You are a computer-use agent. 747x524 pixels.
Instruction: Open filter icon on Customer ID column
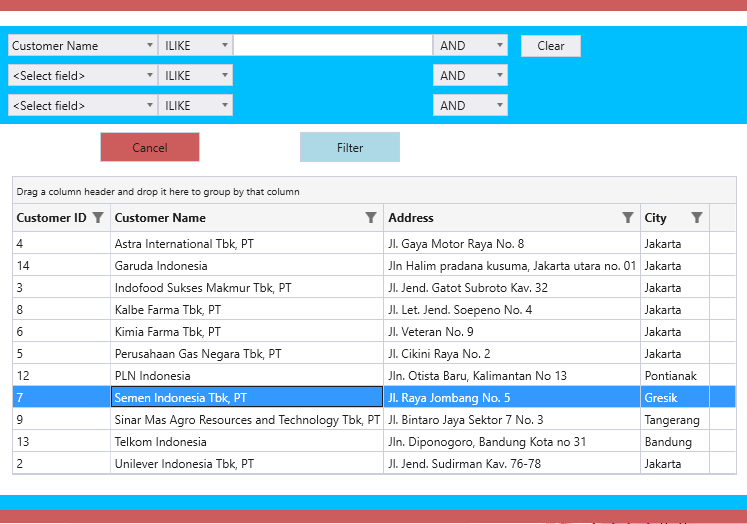tap(98, 218)
